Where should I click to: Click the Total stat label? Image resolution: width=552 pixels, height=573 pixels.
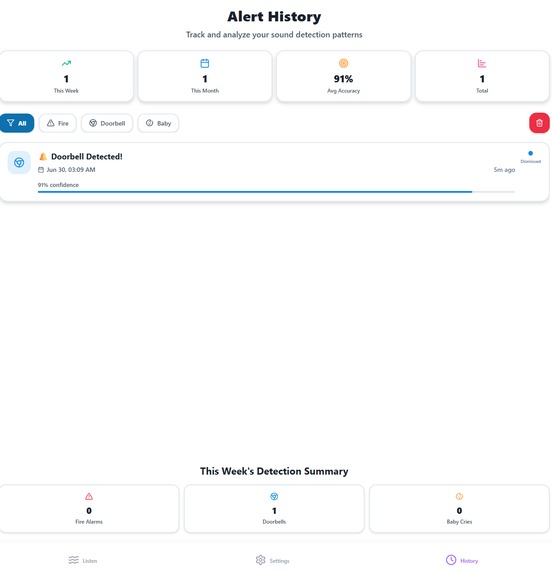point(482,91)
